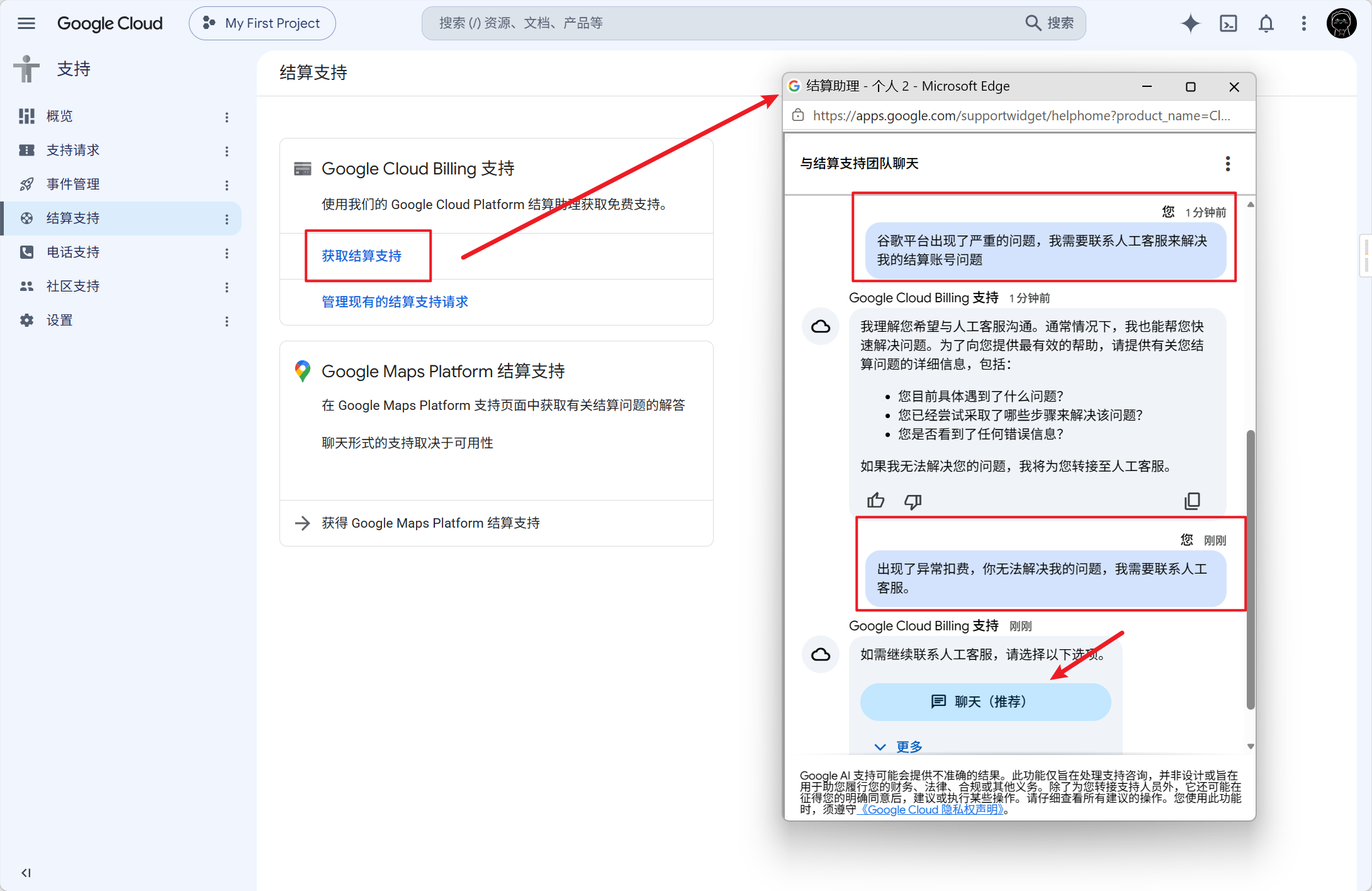1372x891 pixels.
Task: Open the 概览 item's more options menu
Action: coord(227,116)
